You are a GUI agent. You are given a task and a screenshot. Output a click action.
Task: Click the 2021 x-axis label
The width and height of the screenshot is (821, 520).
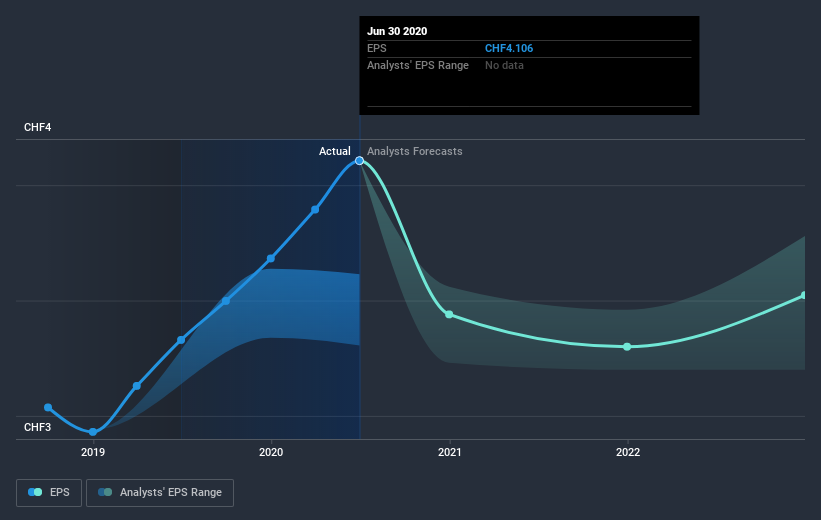[449, 452]
